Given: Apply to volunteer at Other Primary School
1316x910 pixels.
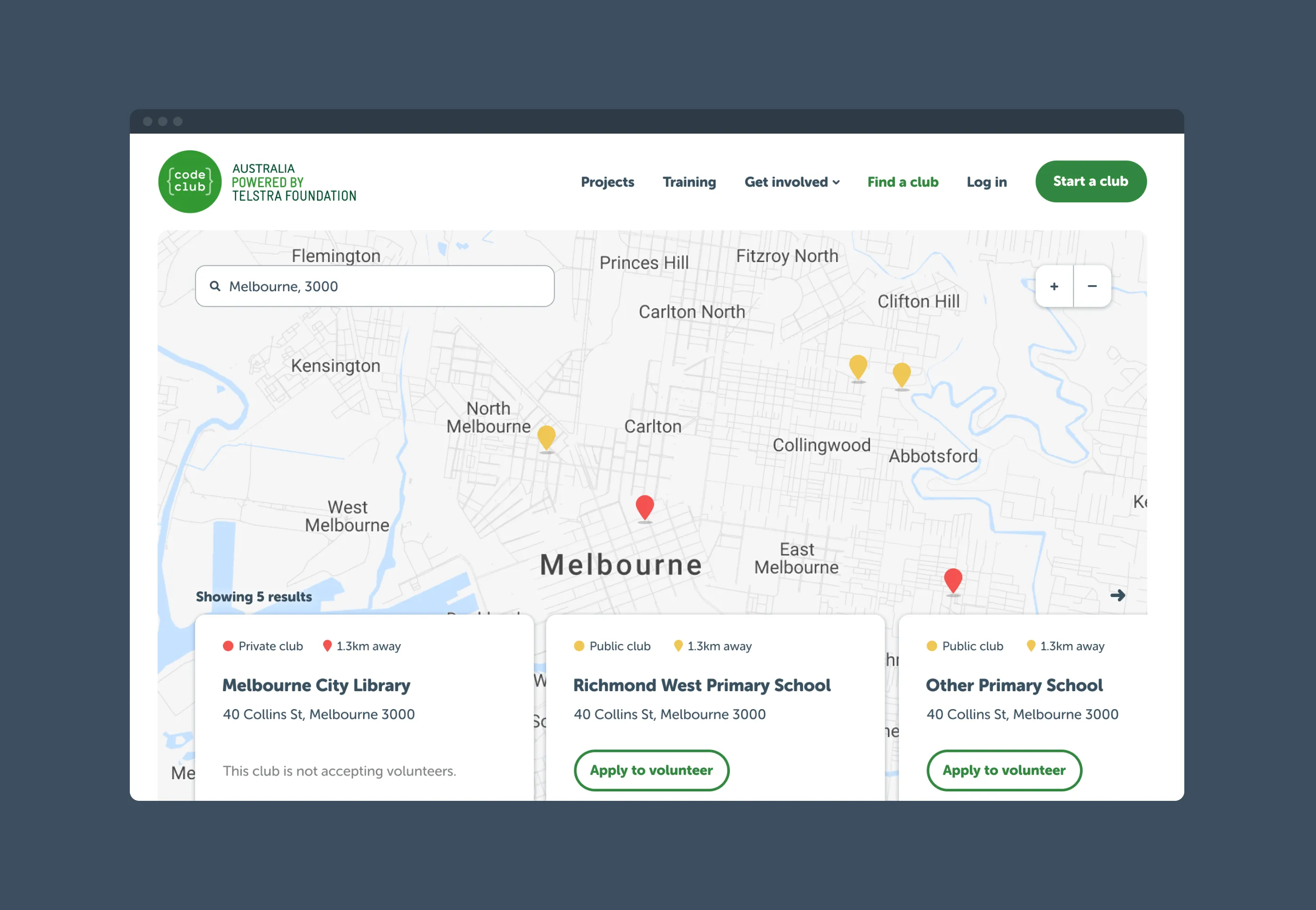Looking at the screenshot, I should click(x=1004, y=770).
